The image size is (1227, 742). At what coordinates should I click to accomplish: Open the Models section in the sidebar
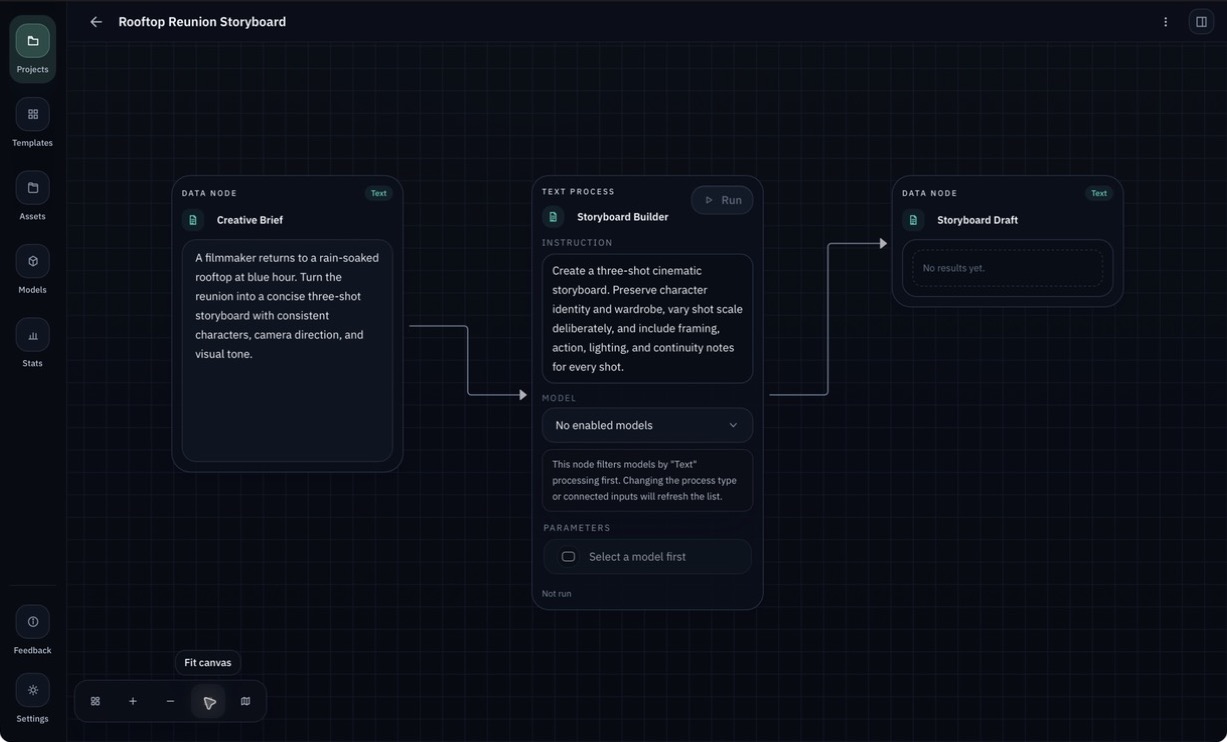[x=32, y=269]
